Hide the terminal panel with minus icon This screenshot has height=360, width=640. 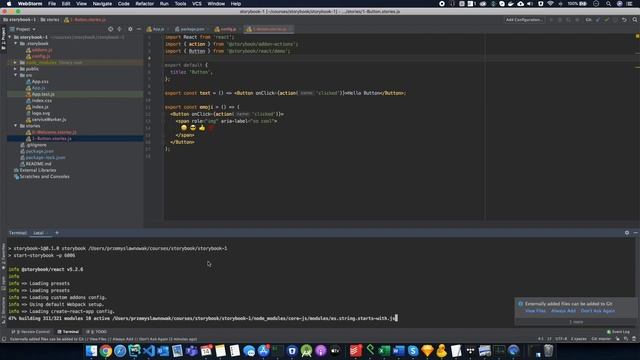[636, 233]
